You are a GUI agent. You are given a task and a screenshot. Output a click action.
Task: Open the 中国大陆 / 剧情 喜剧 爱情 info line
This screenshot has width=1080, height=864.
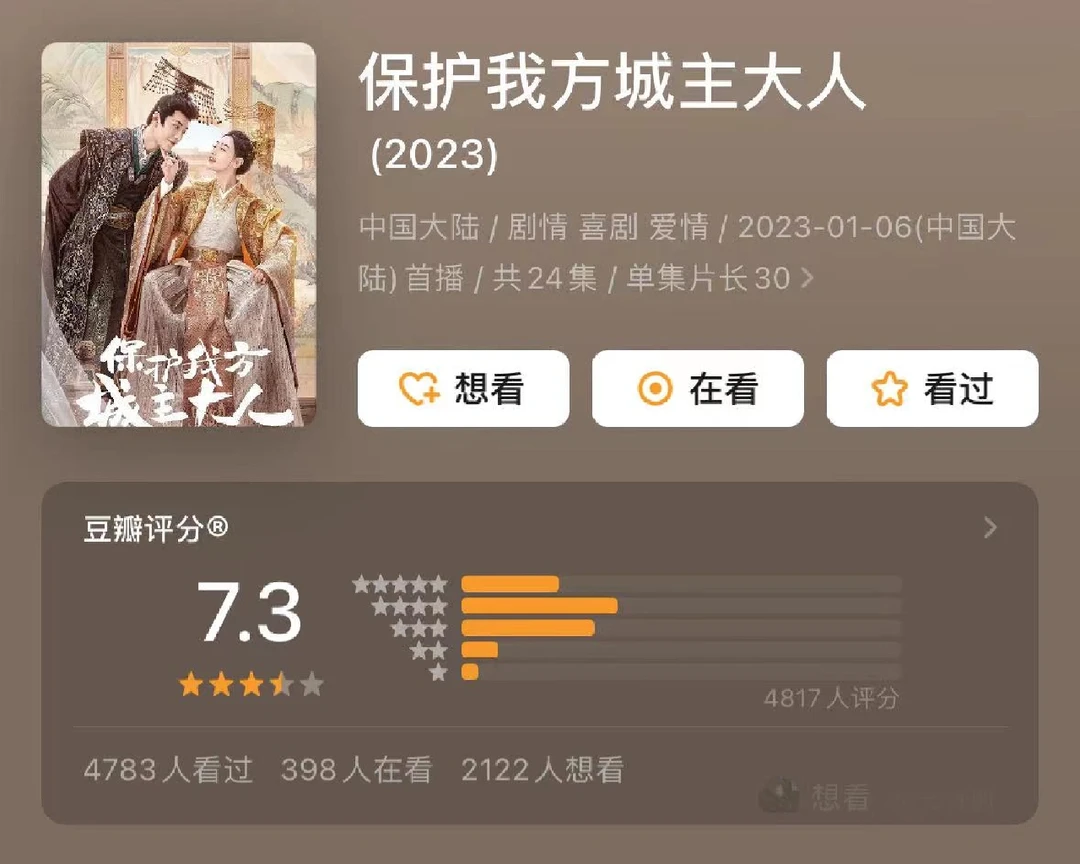[x=687, y=252]
